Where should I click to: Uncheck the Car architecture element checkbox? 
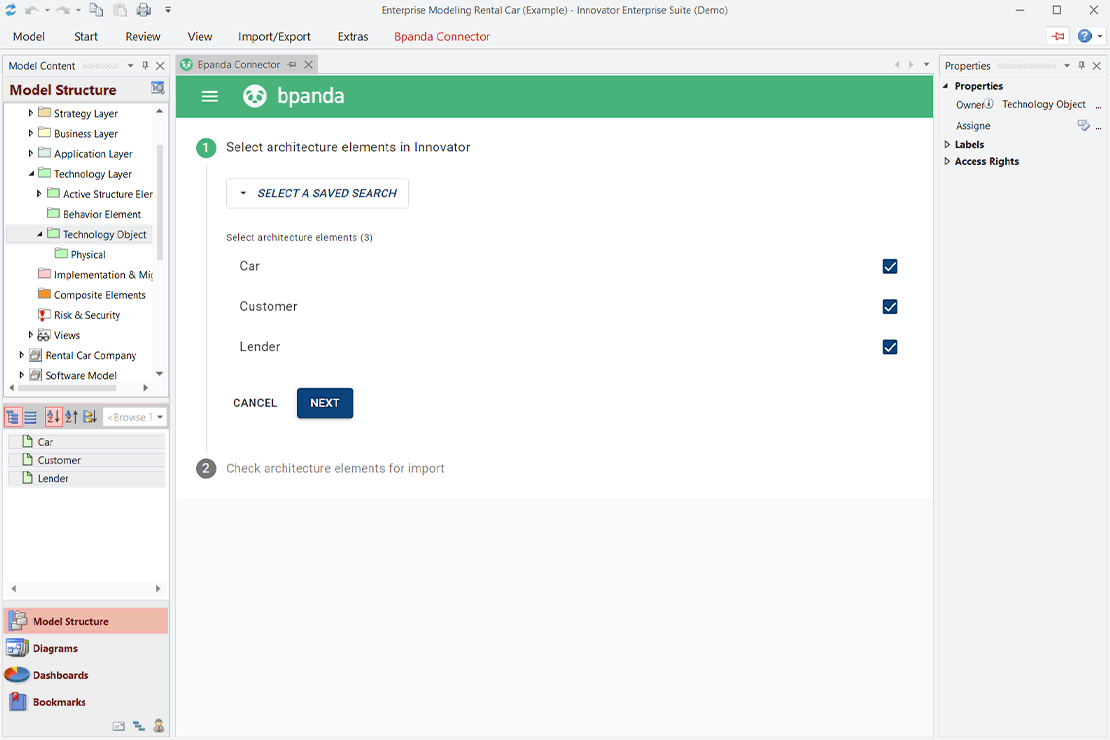point(890,266)
